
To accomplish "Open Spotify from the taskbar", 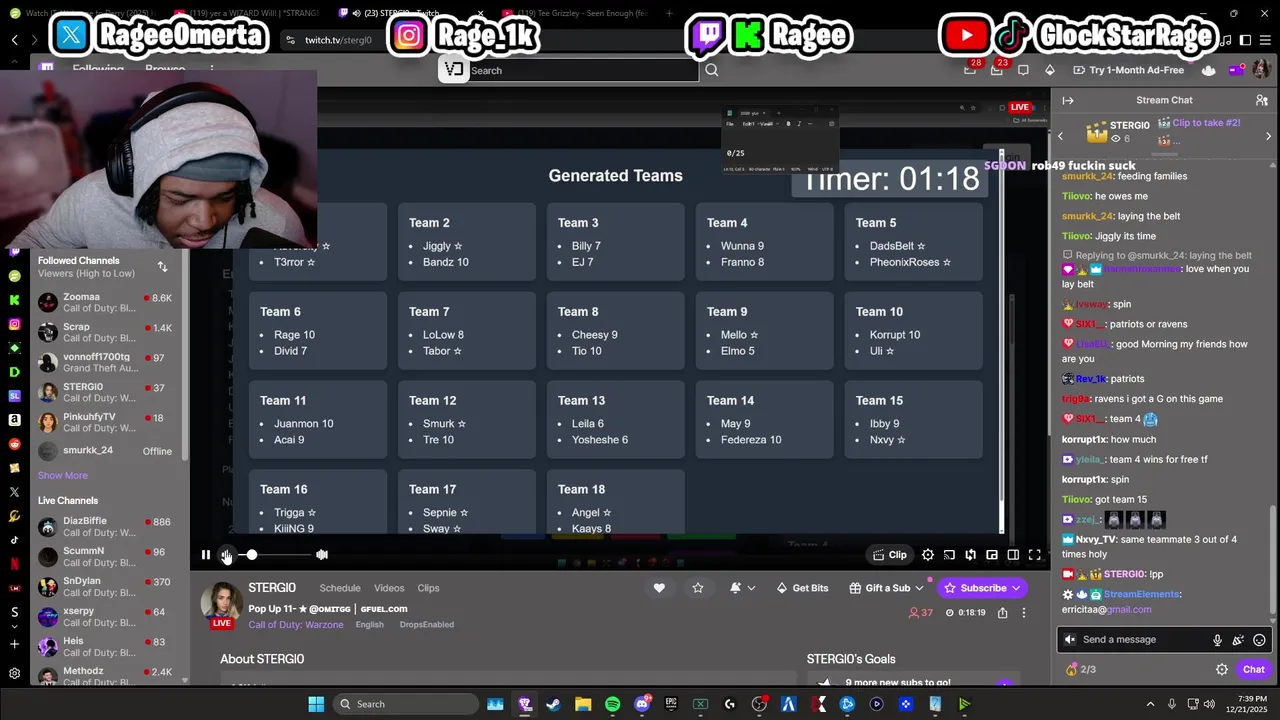I will click(613, 704).
